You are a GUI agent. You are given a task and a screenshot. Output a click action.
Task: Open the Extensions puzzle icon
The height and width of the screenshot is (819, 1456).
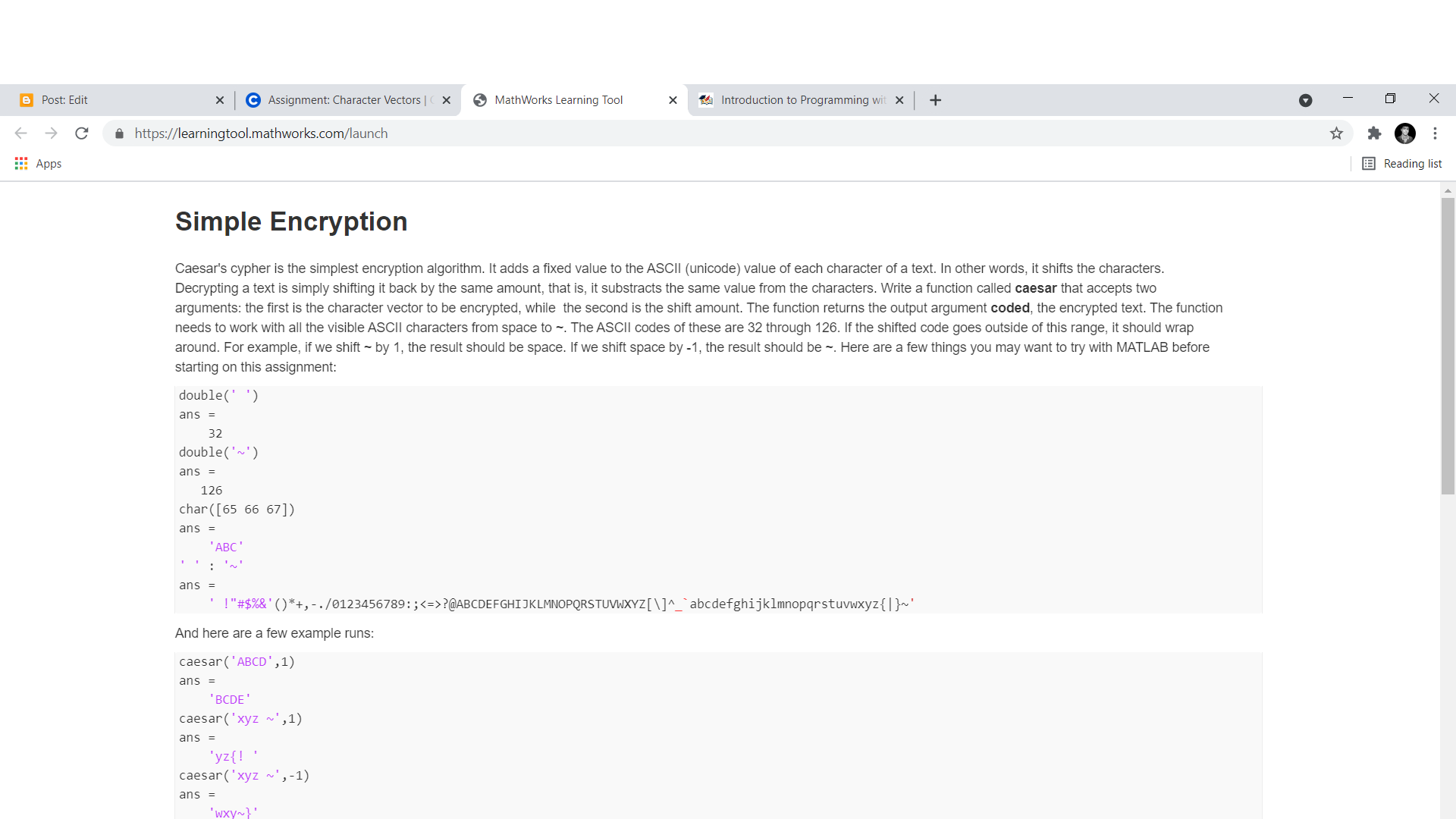1374,133
